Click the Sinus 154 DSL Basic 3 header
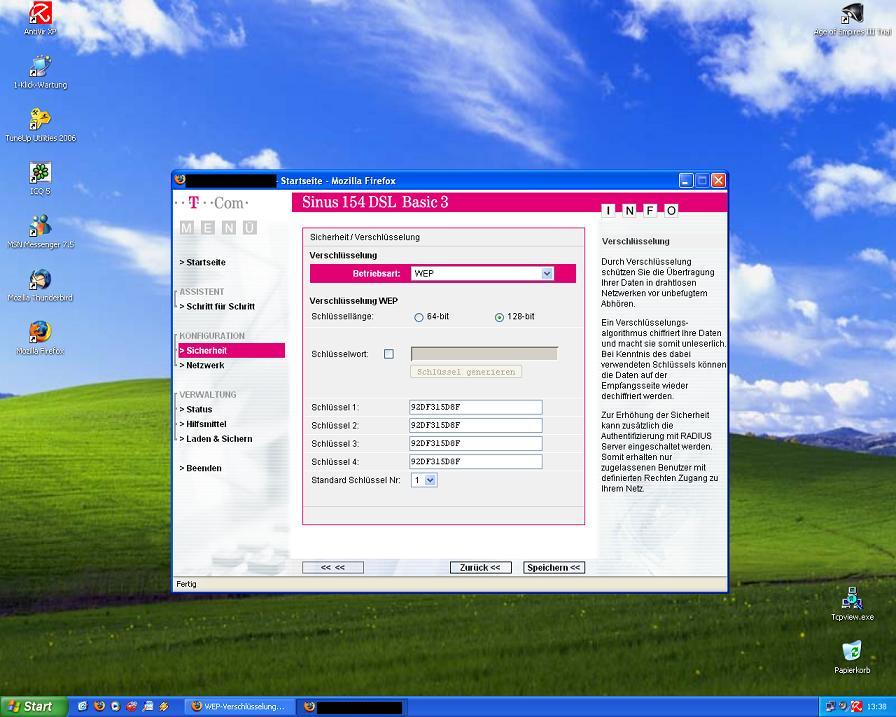This screenshot has width=896, height=717. (375, 202)
